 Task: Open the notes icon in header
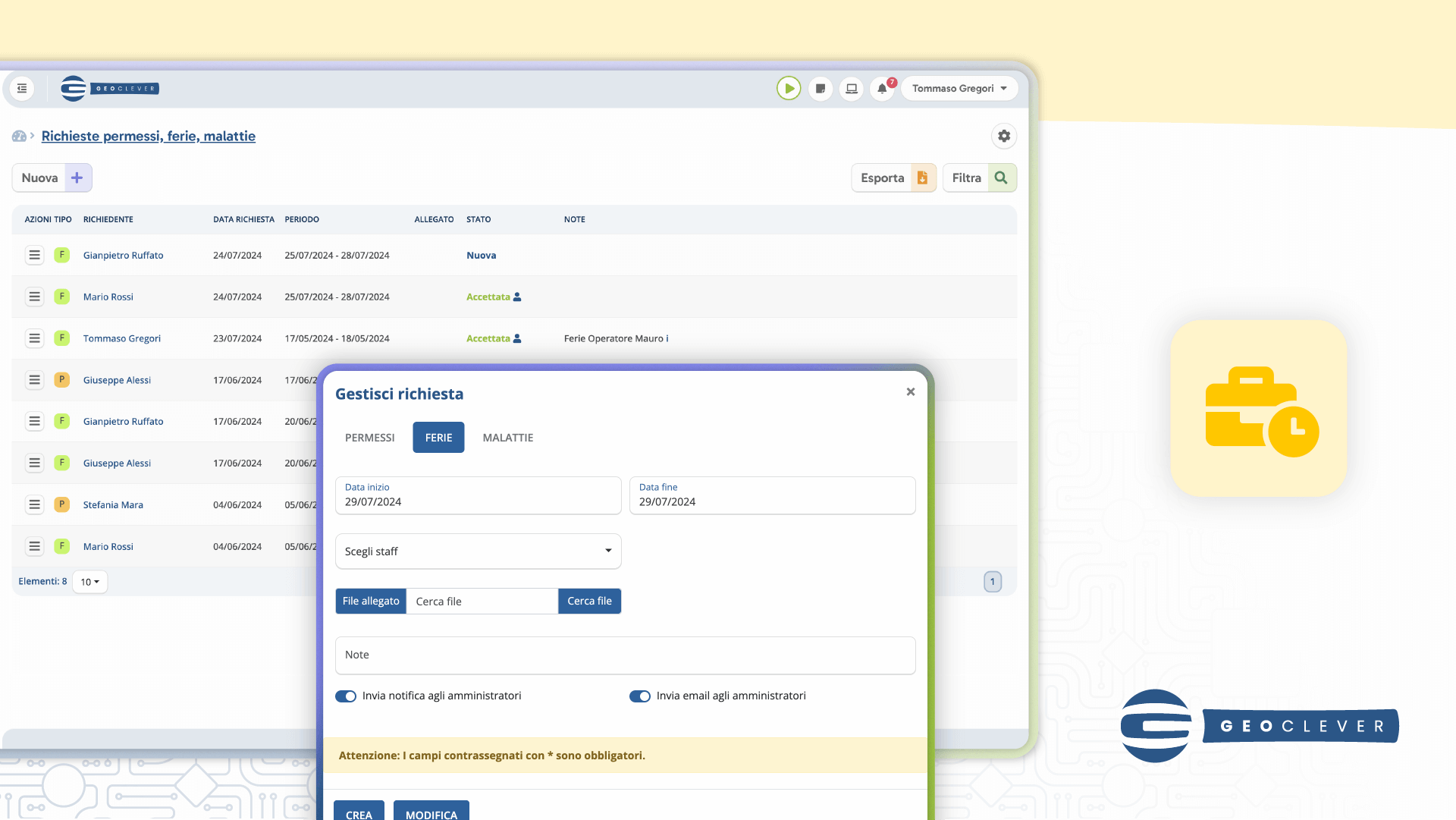(x=821, y=89)
